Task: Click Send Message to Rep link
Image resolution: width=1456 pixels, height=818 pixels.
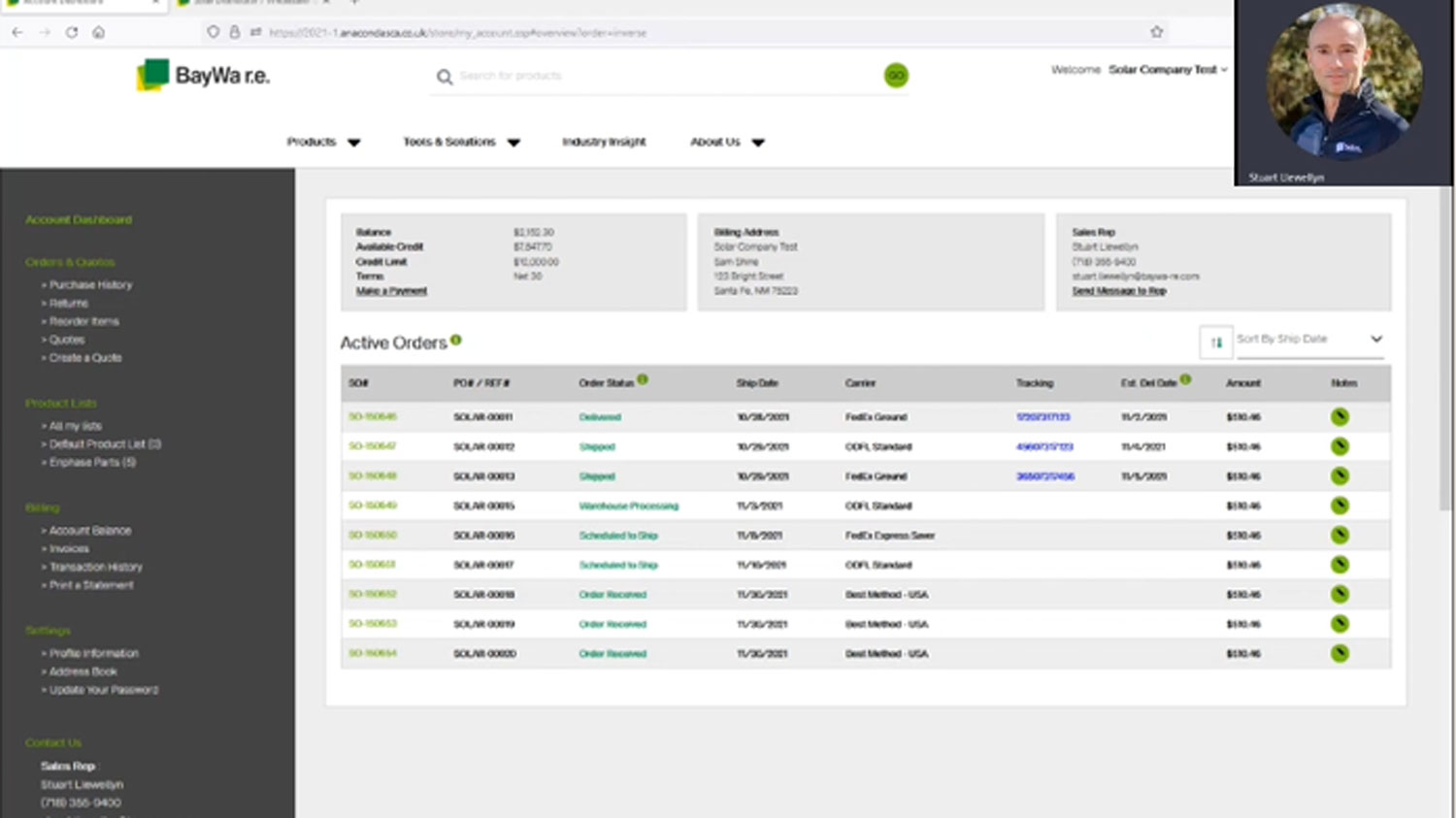Action: click(1119, 291)
